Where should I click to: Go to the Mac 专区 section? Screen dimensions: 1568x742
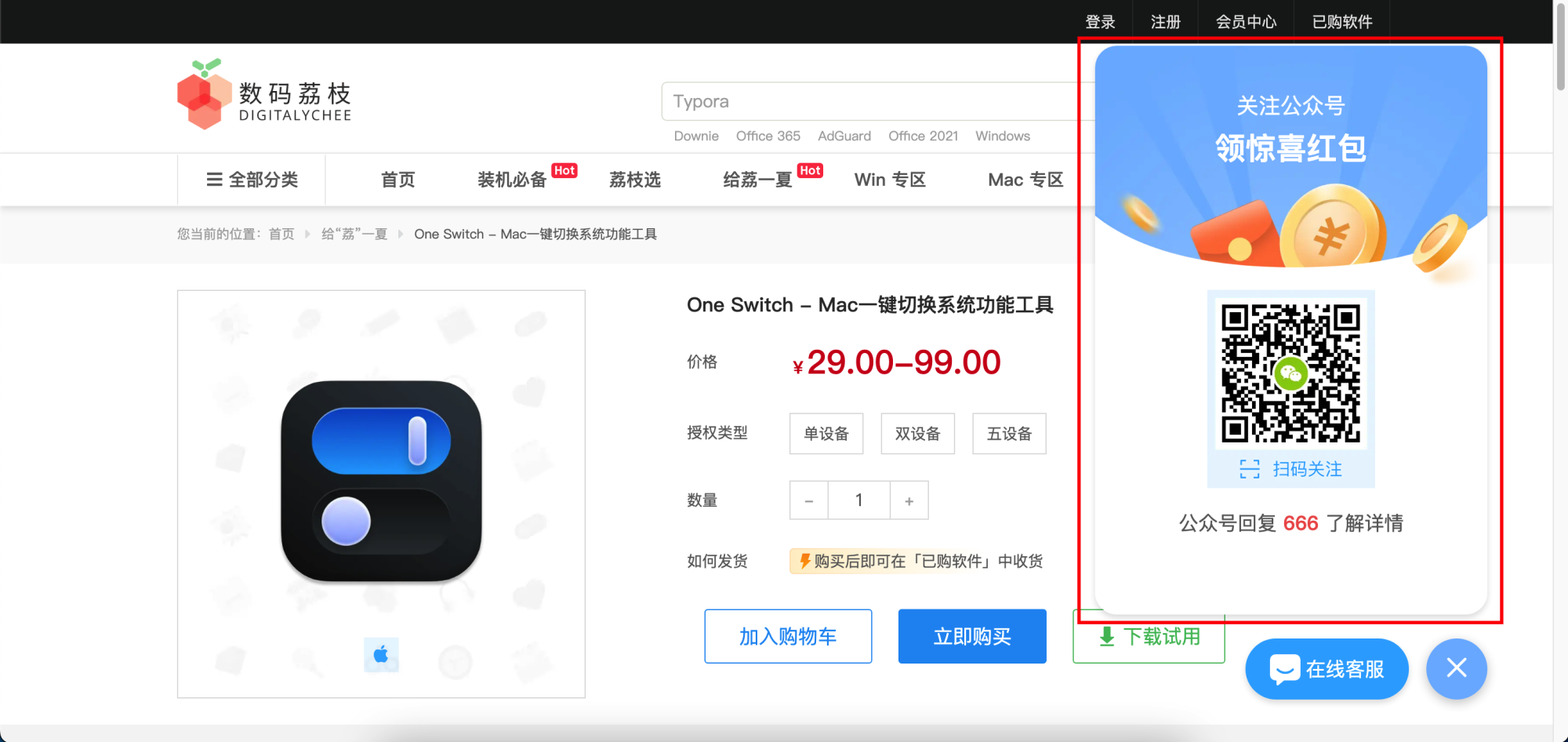pos(1025,180)
